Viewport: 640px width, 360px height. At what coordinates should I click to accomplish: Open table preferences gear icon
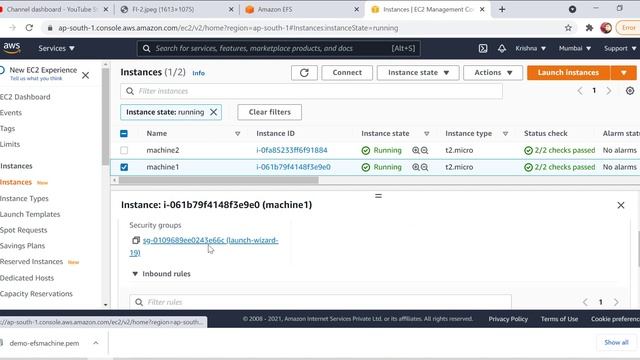coord(630,91)
